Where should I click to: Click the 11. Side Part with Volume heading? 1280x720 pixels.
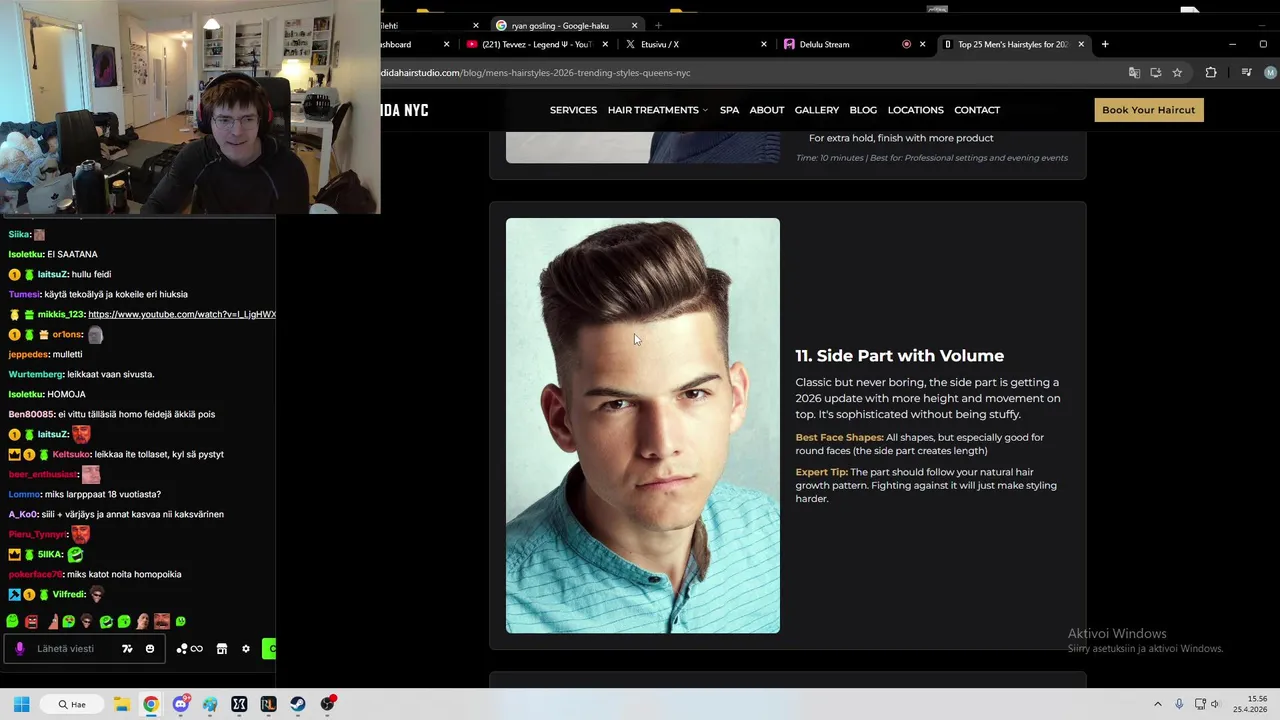click(899, 356)
